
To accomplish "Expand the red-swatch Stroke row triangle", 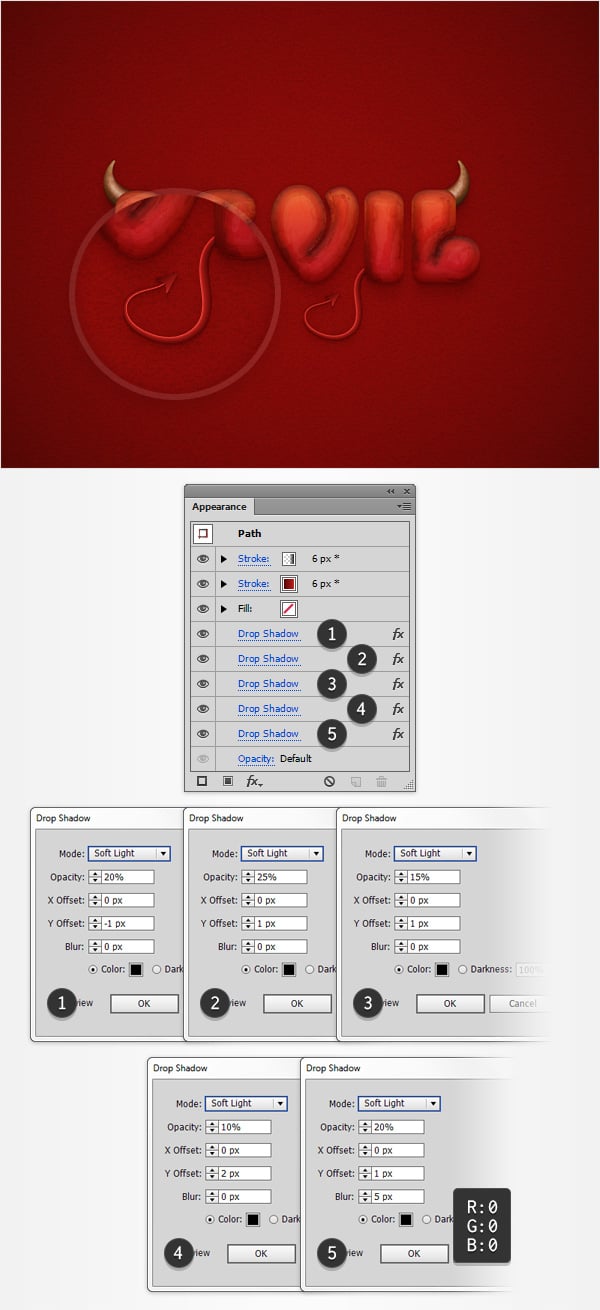I will (224, 584).
